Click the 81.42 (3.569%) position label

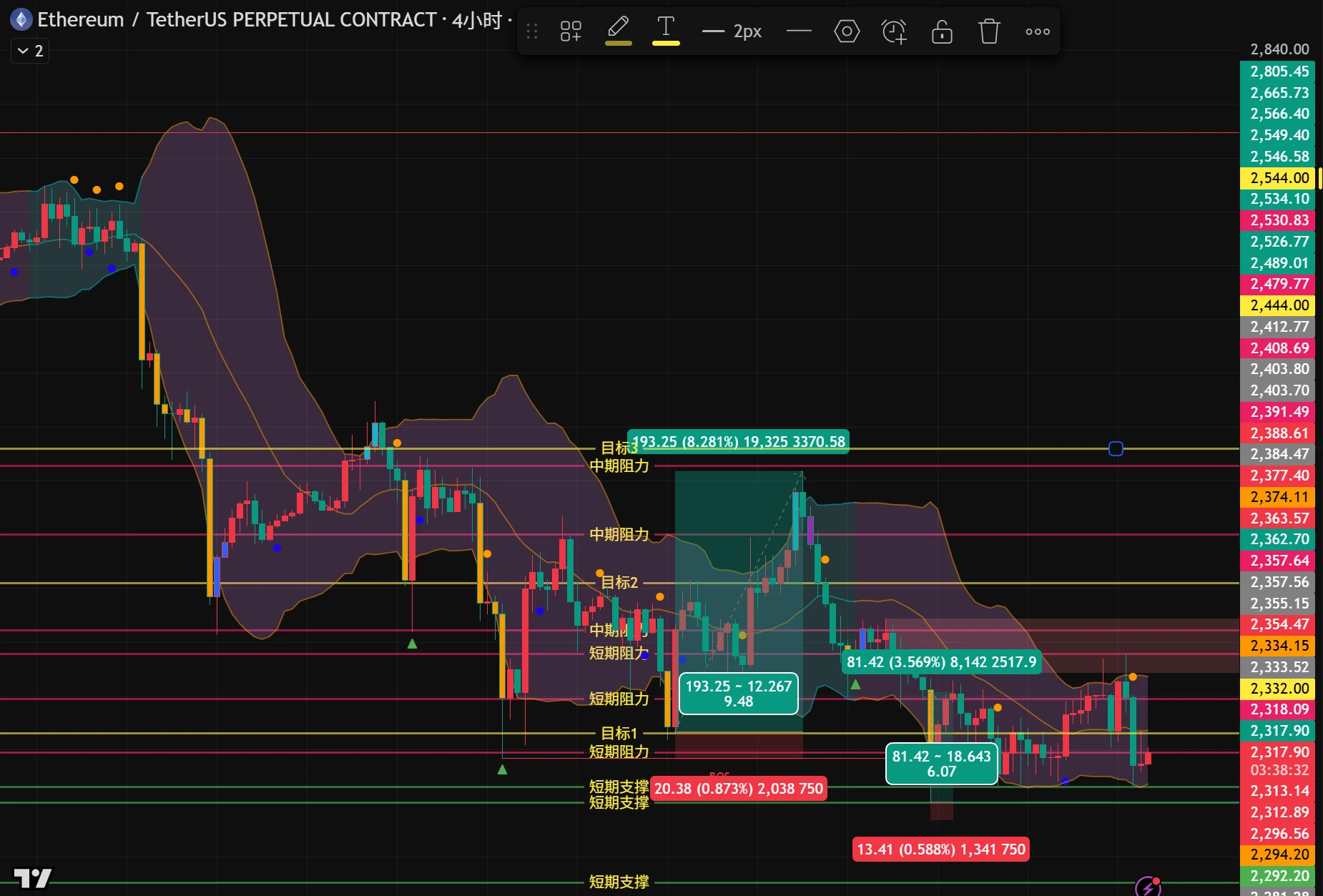click(941, 662)
